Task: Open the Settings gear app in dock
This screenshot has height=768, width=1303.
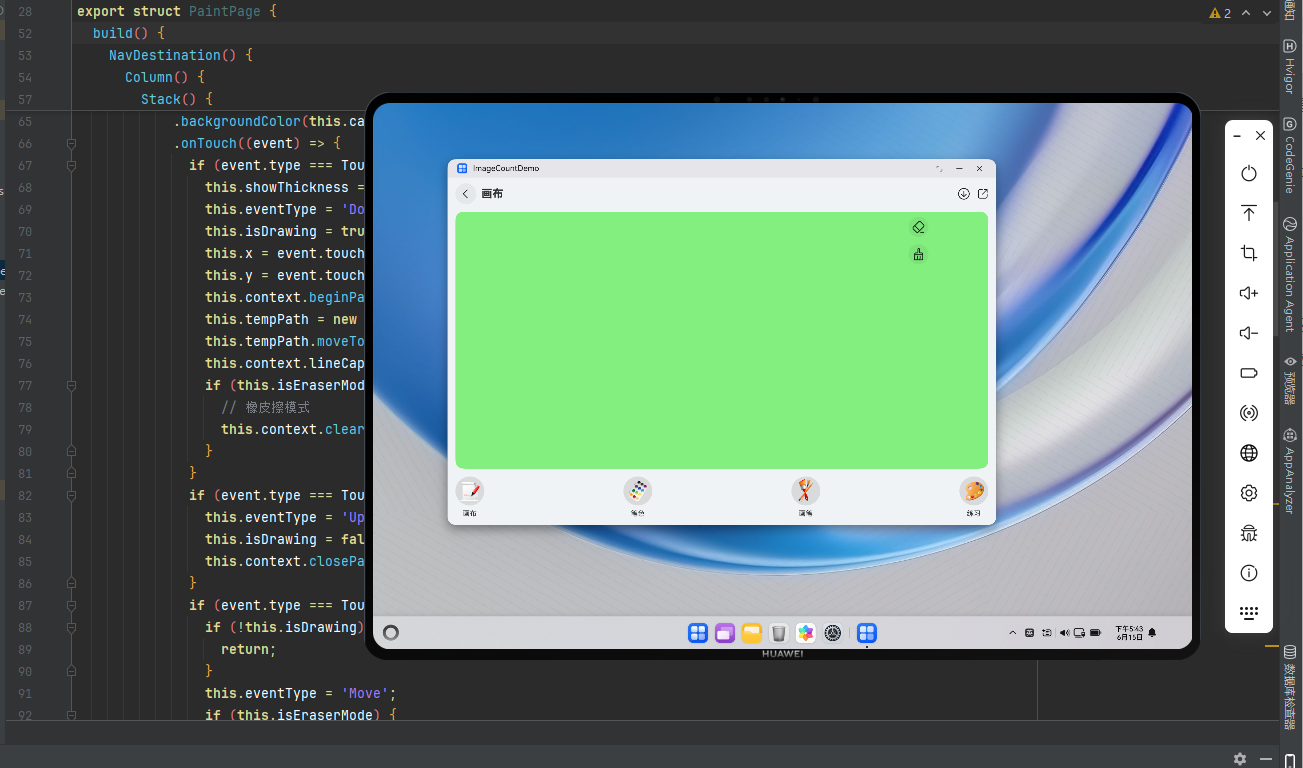Action: click(x=833, y=633)
